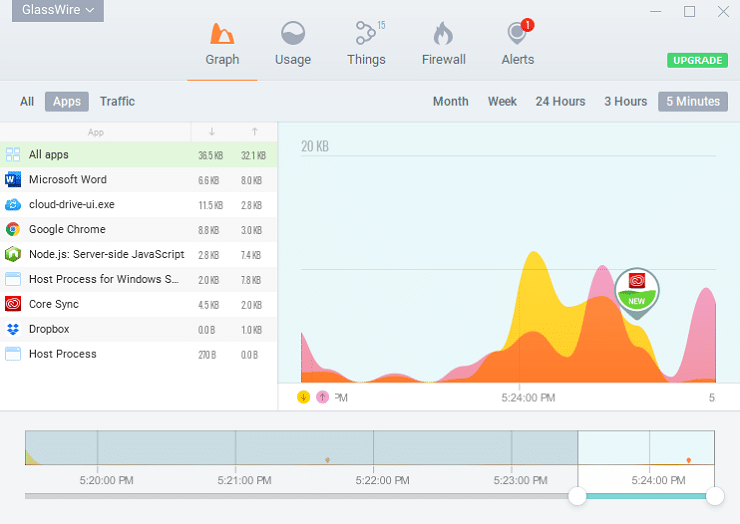Click the Node.js app icon
This screenshot has width=740, height=524.
coord(13,254)
